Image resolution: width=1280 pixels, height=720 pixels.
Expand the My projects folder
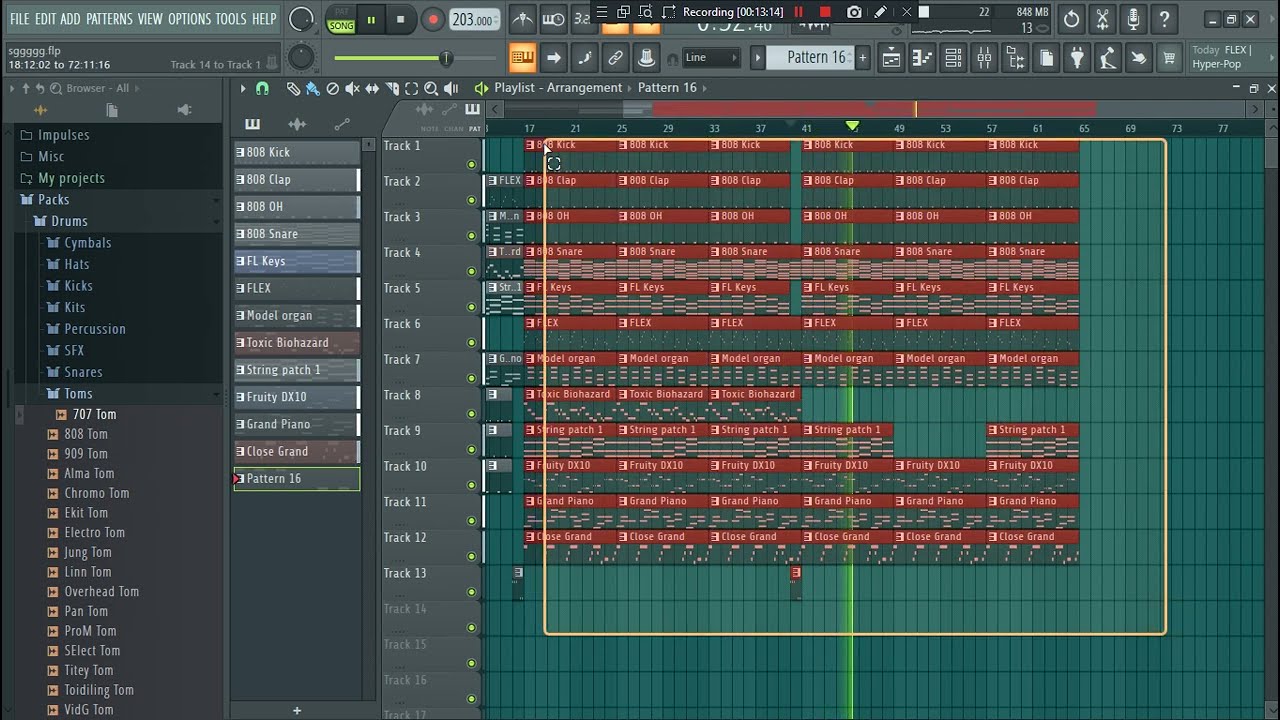71,178
